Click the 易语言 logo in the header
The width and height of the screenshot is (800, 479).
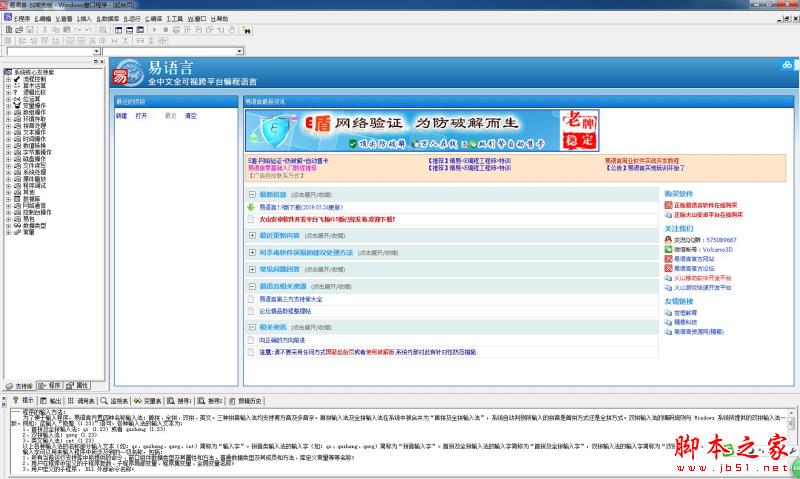pyautogui.click(x=128, y=74)
